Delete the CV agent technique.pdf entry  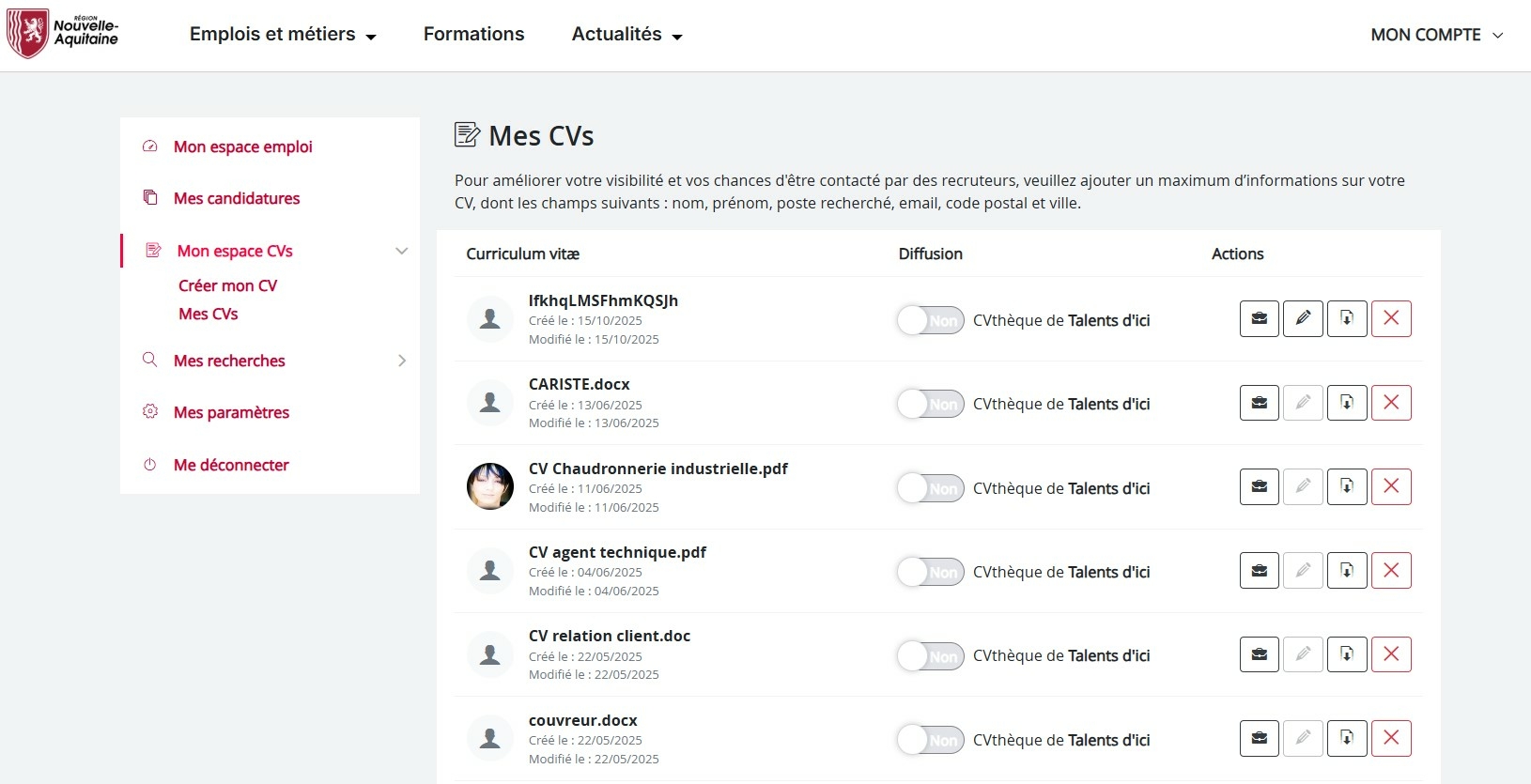pos(1391,570)
